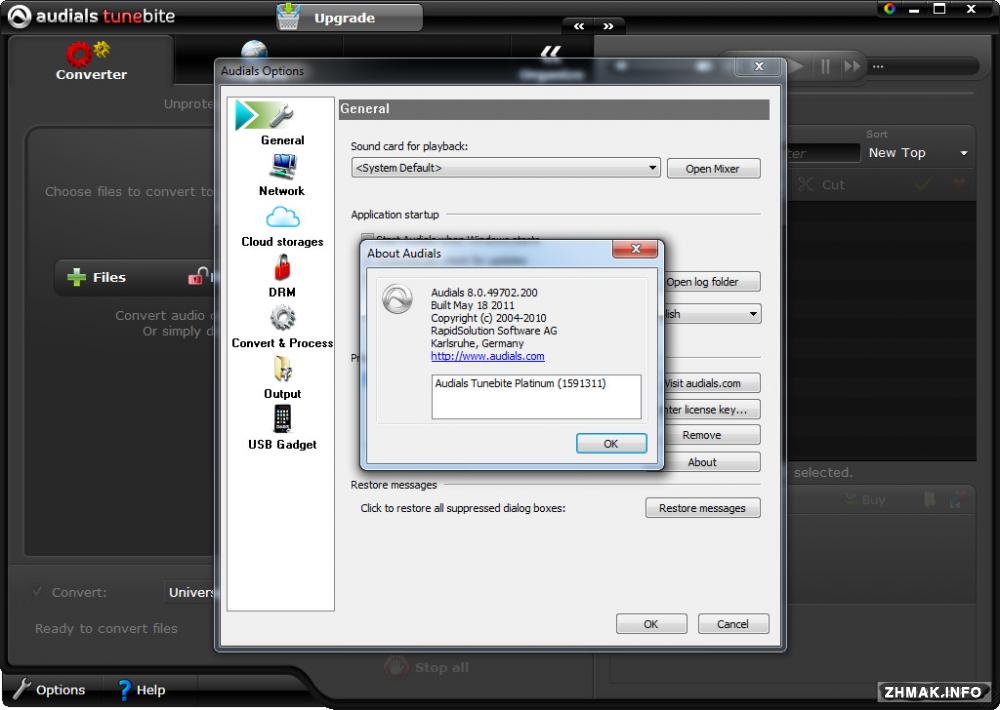The height and width of the screenshot is (710, 1000).
Task: Click the globe tab icon
Action: click(254, 50)
